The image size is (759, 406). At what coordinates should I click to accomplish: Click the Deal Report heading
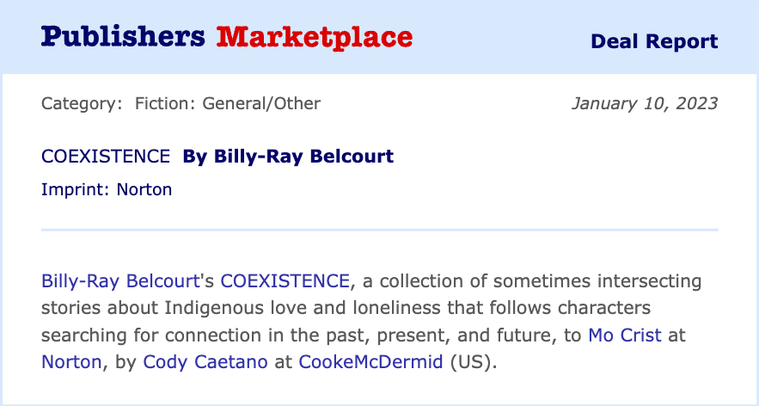[x=654, y=42]
